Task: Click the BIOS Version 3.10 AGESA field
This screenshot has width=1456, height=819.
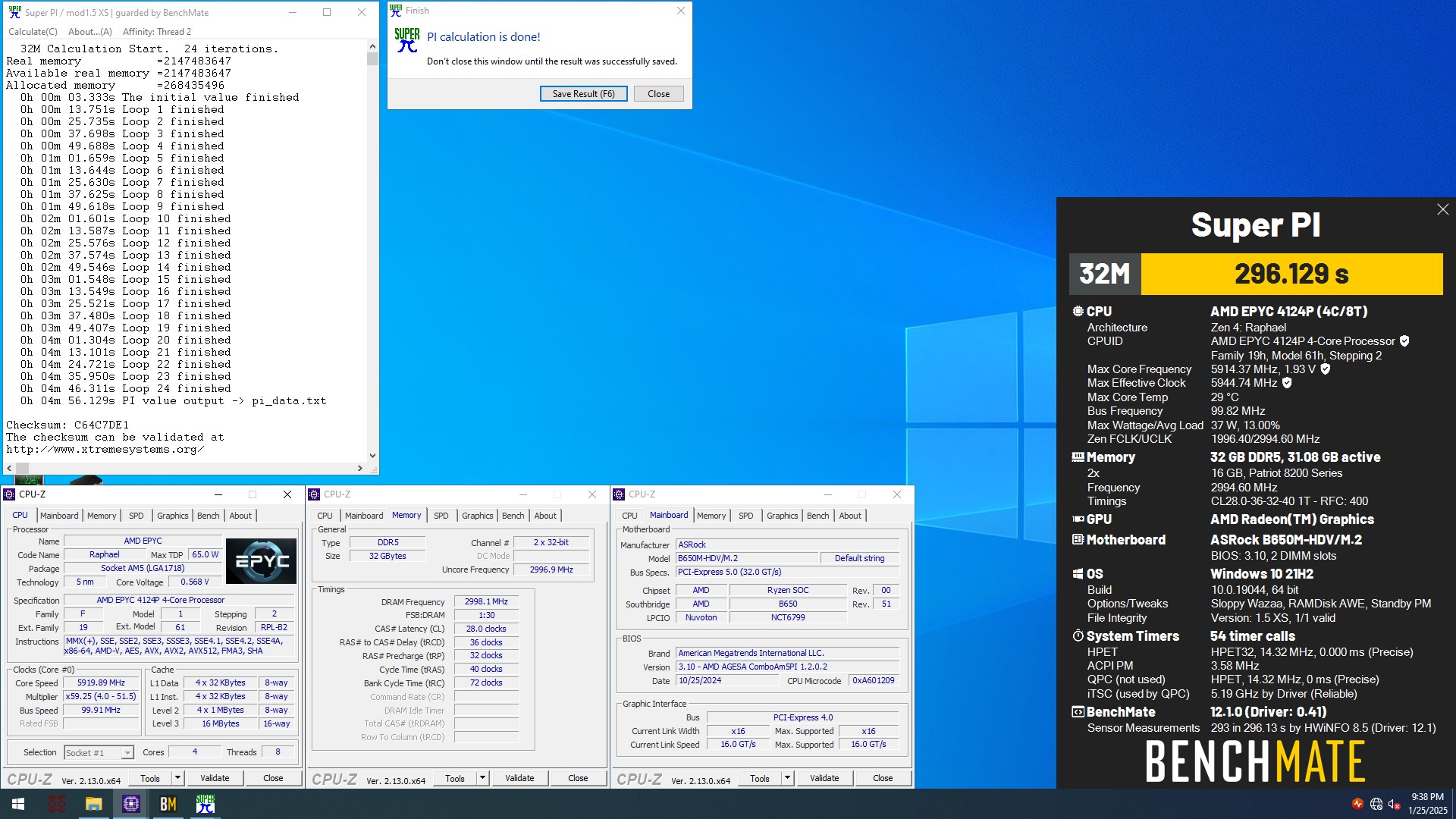Action: [788, 667]
